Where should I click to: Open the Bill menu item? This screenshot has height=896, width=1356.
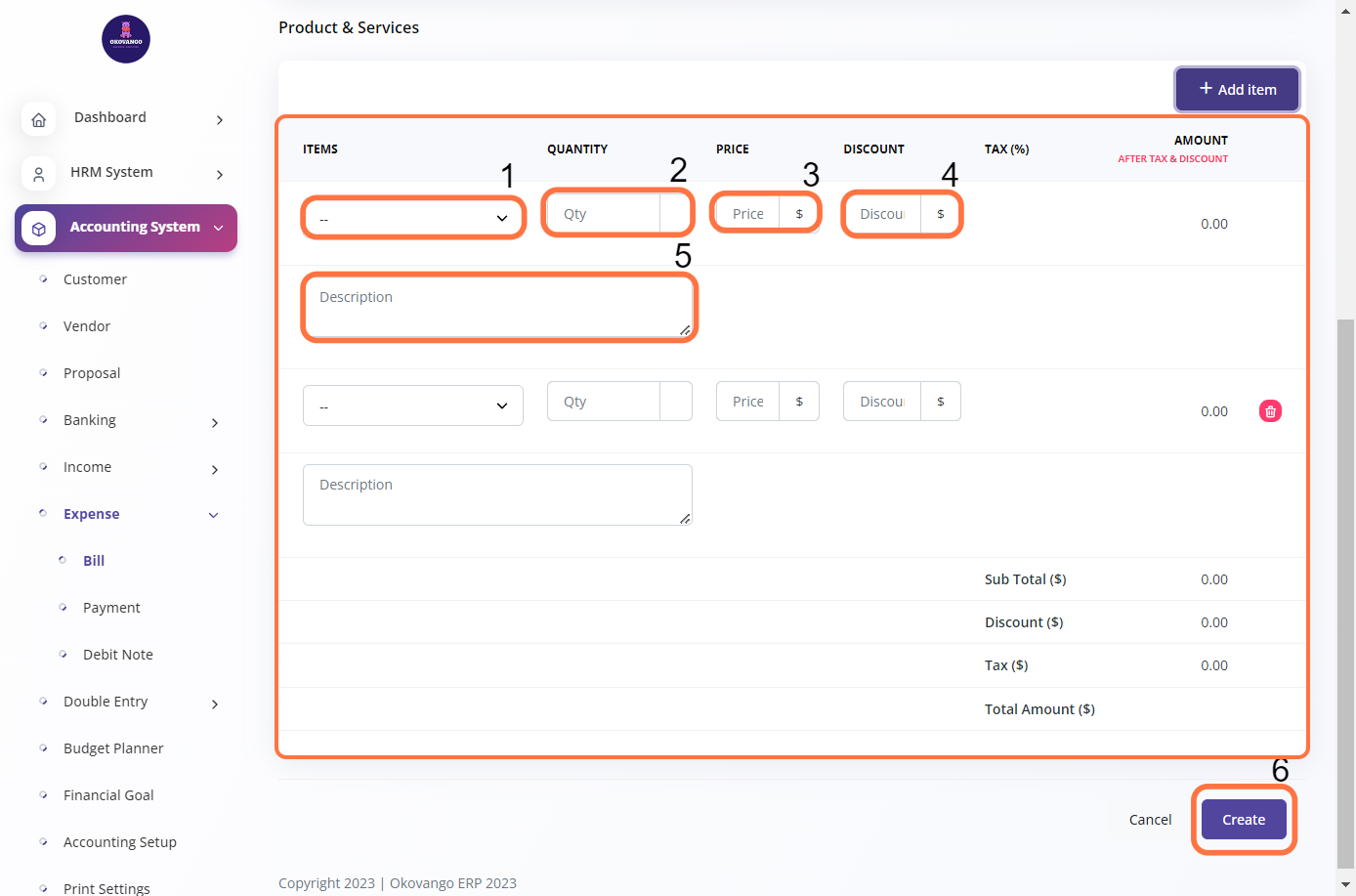tap(94, 561)
